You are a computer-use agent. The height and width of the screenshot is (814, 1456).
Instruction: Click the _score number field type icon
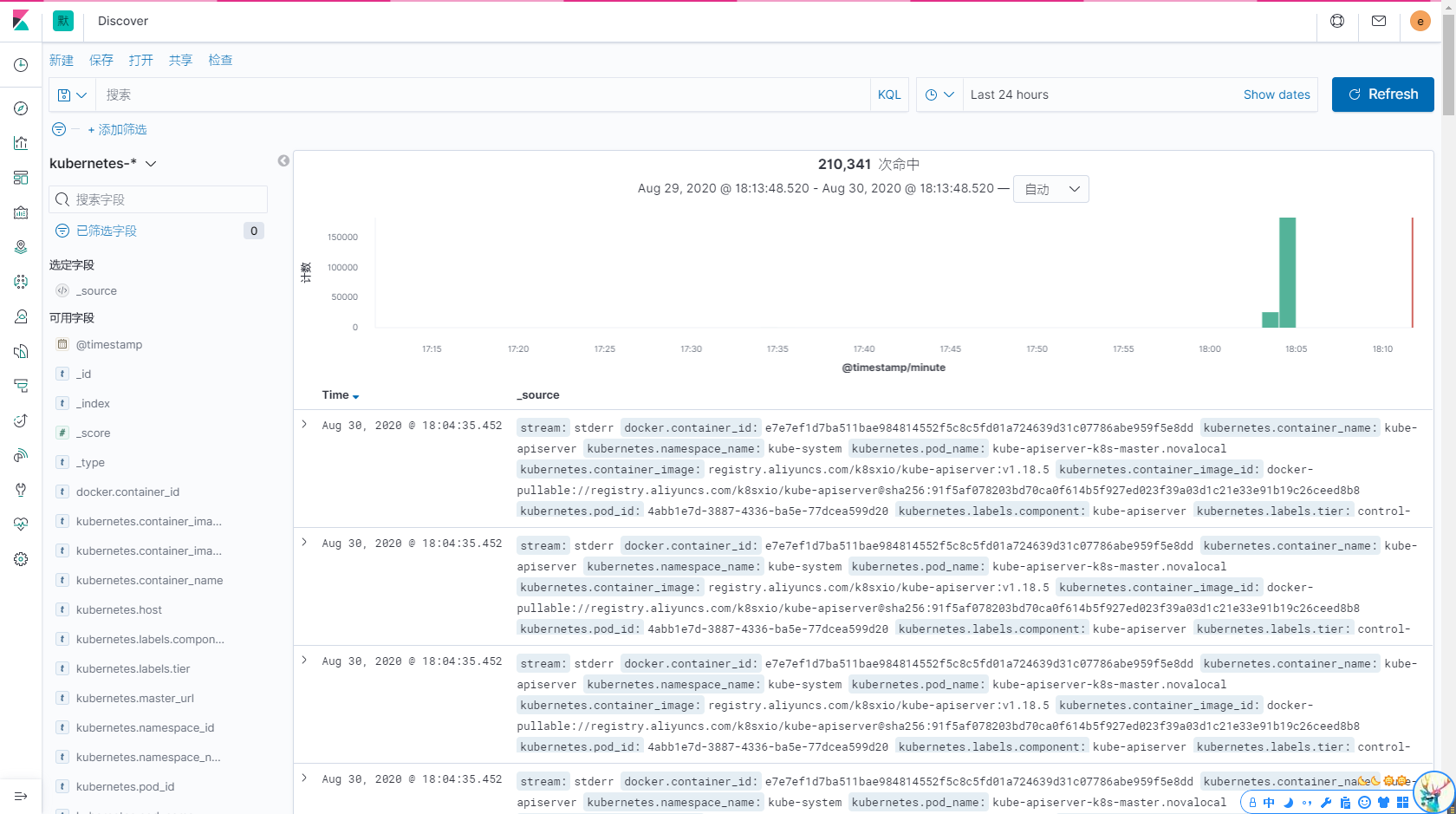pyautogui.click(x=62, y=433)
